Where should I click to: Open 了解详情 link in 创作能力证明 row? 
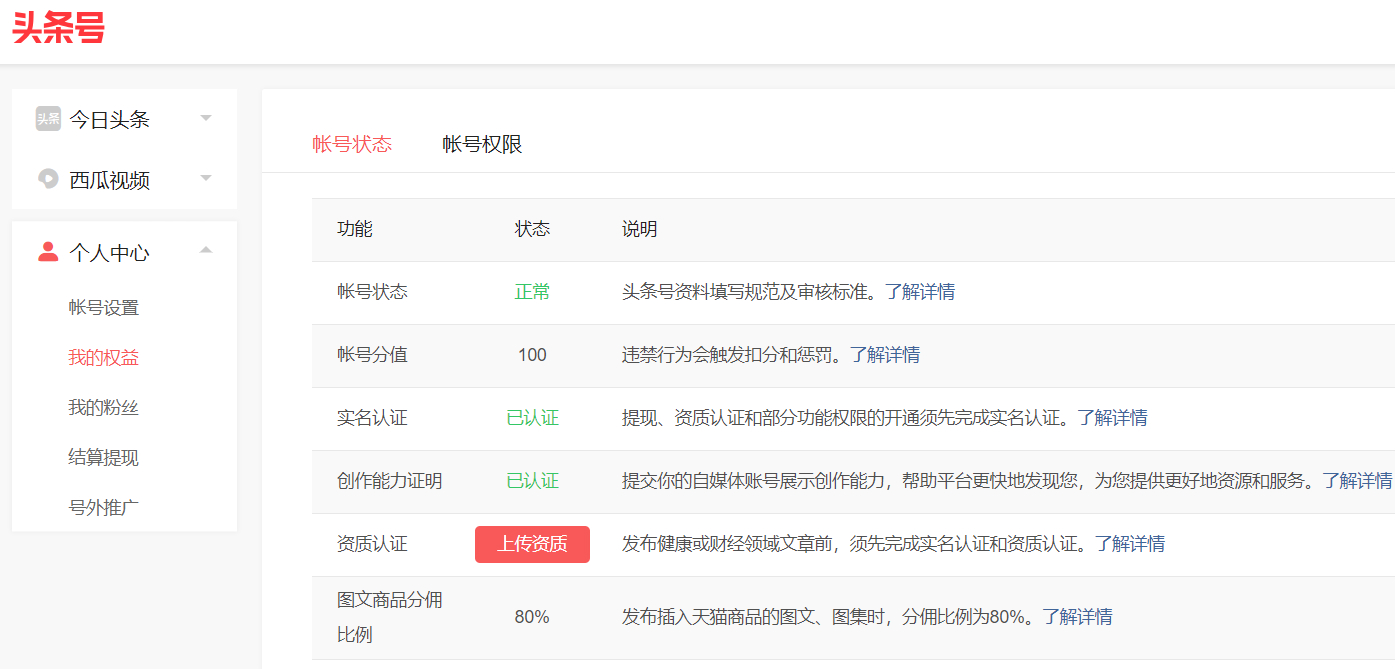pyautogui.click(x=1358, y=481)
